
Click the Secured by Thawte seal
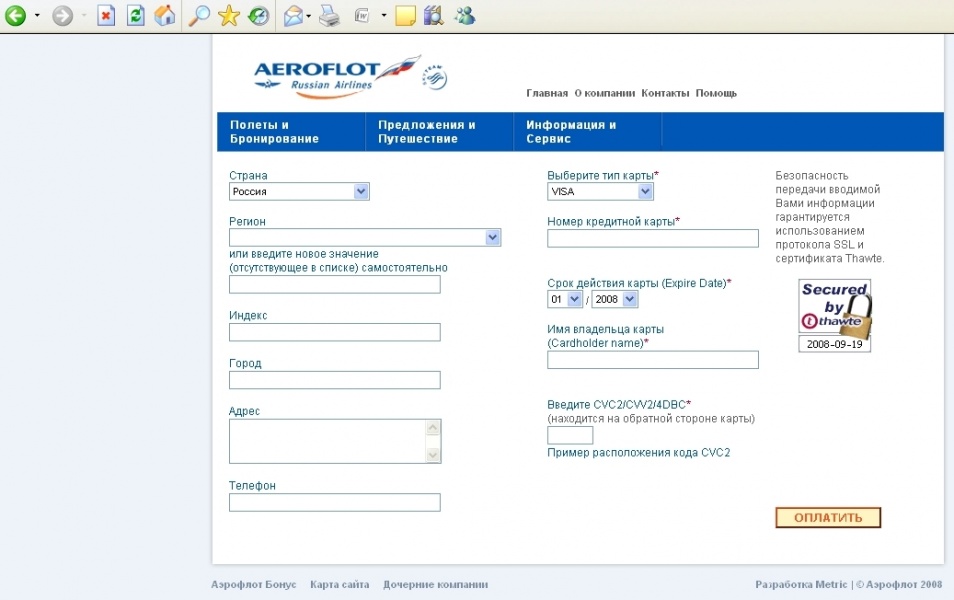pyautogui.click(x=834, y=307)
